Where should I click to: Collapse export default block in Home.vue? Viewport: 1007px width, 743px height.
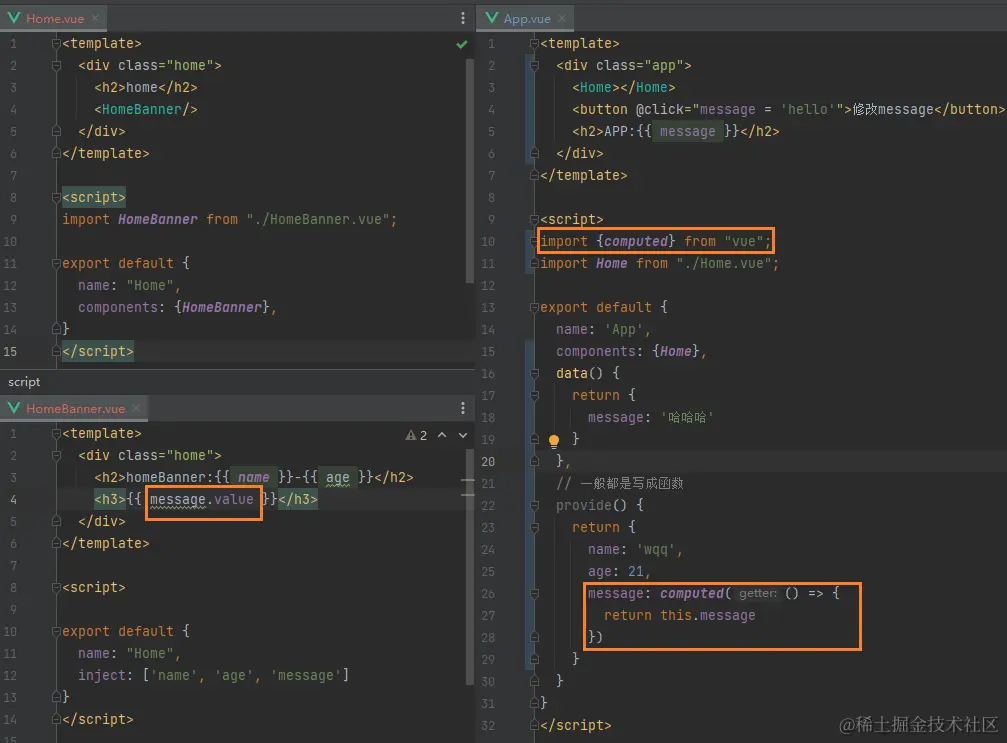coord(56,263)
